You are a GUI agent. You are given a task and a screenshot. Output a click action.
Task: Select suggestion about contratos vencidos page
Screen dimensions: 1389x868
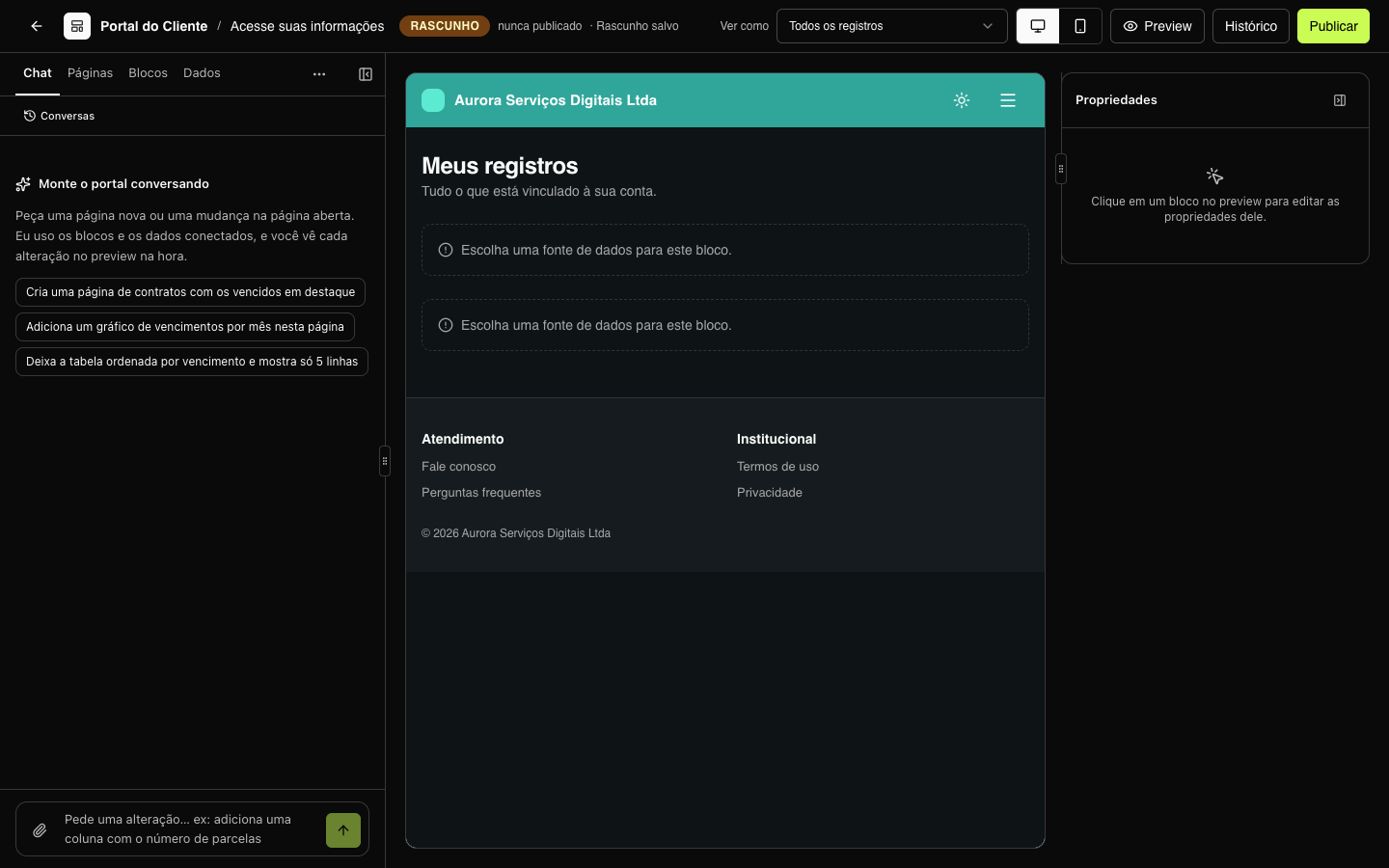point(190,292)
